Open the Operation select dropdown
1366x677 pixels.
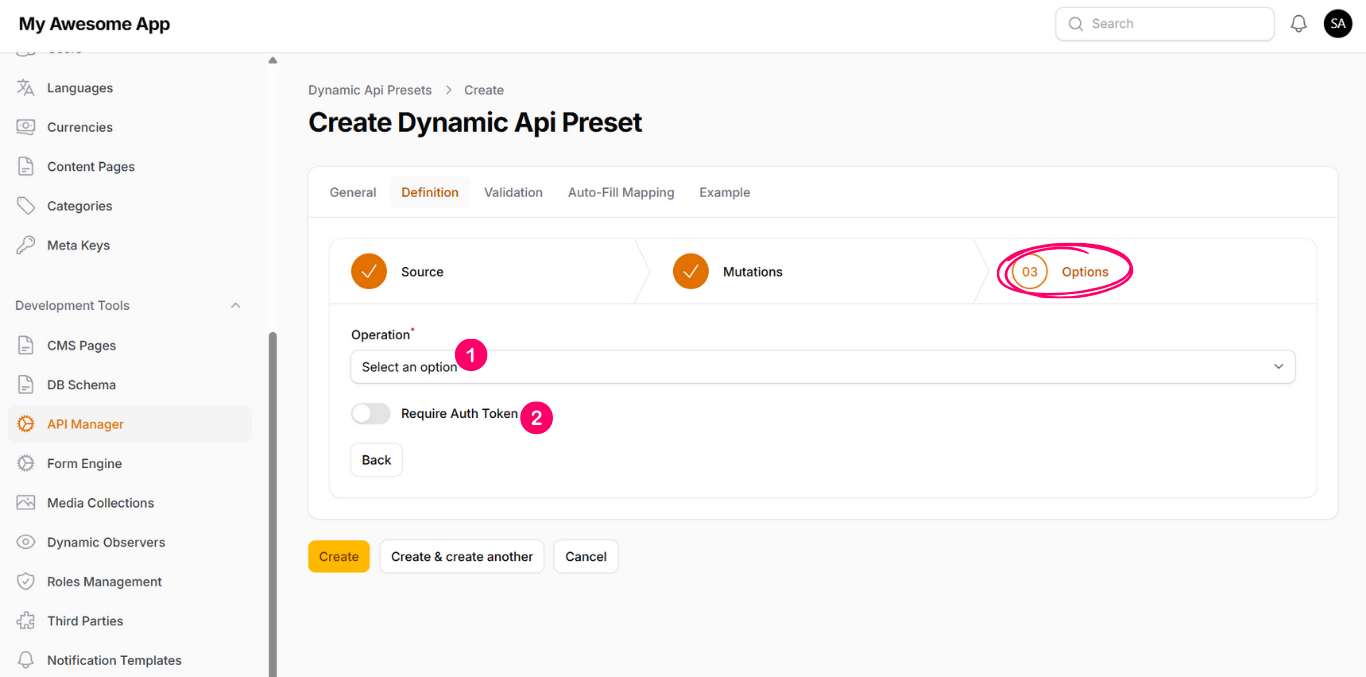point(822,367)
